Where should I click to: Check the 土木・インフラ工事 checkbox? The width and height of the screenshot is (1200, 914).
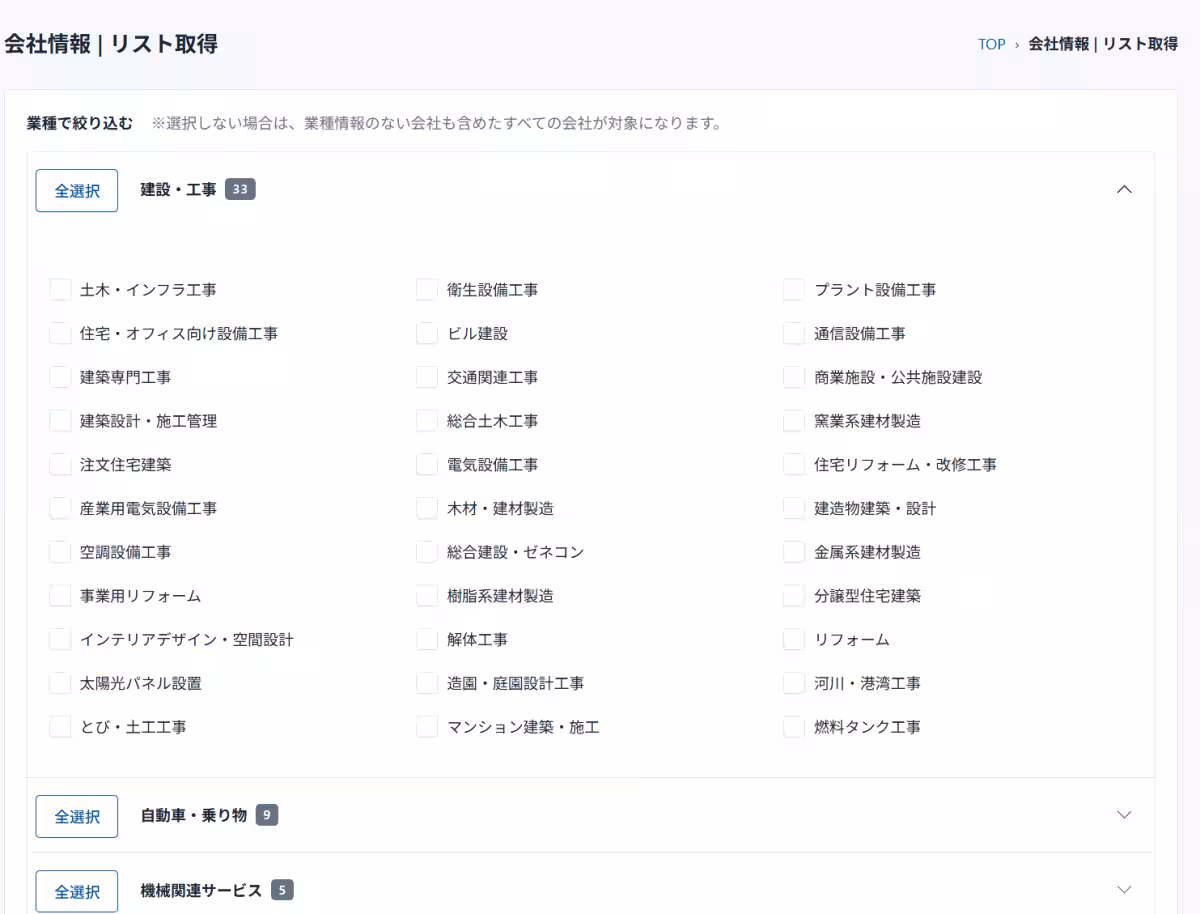[x=59, y=289]
